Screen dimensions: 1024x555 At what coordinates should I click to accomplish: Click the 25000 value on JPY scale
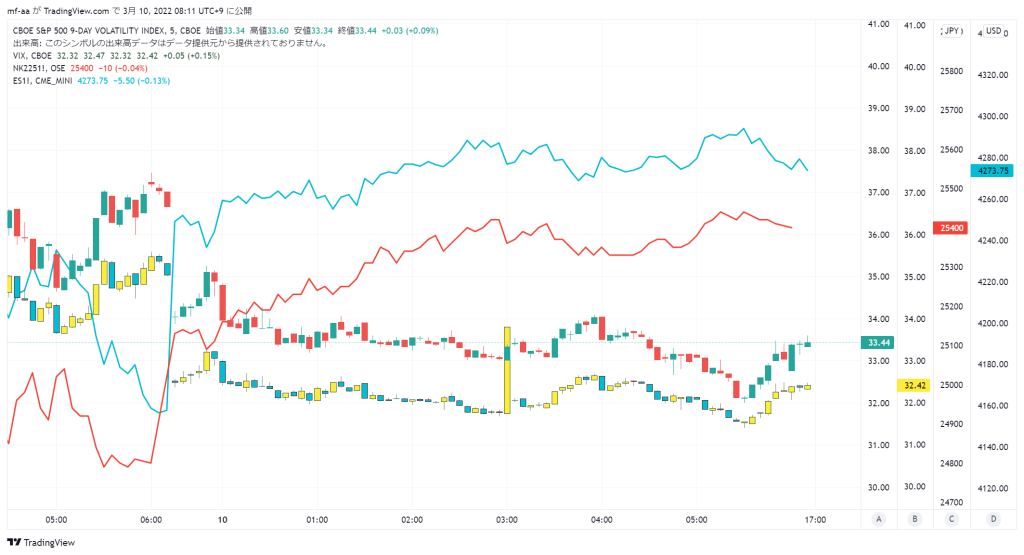click(952, 385)
